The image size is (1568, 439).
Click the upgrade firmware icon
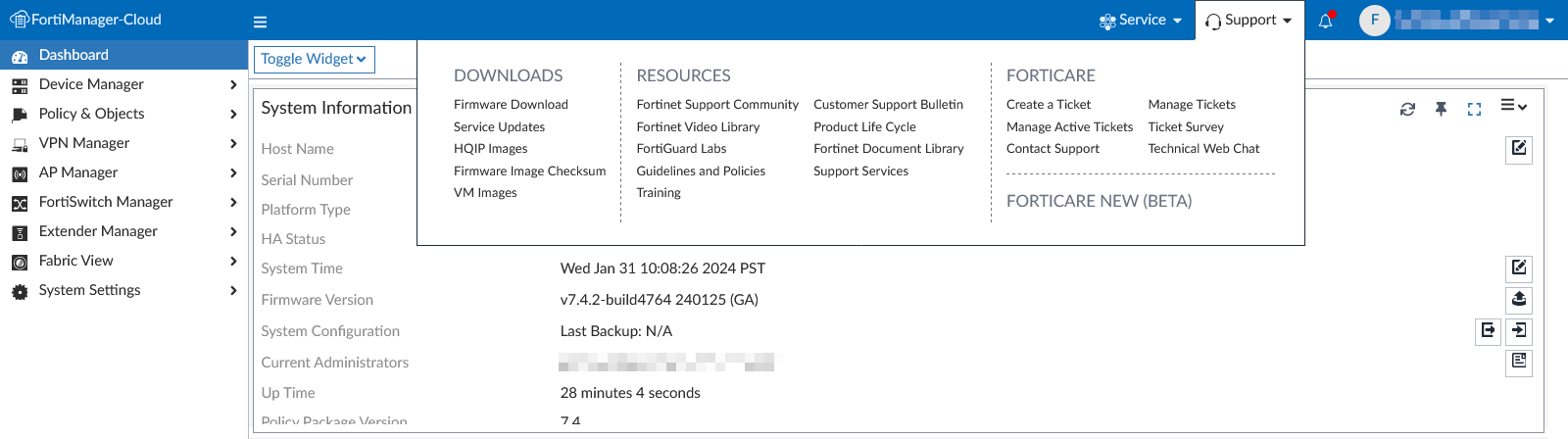click(x=1518, y=300)
